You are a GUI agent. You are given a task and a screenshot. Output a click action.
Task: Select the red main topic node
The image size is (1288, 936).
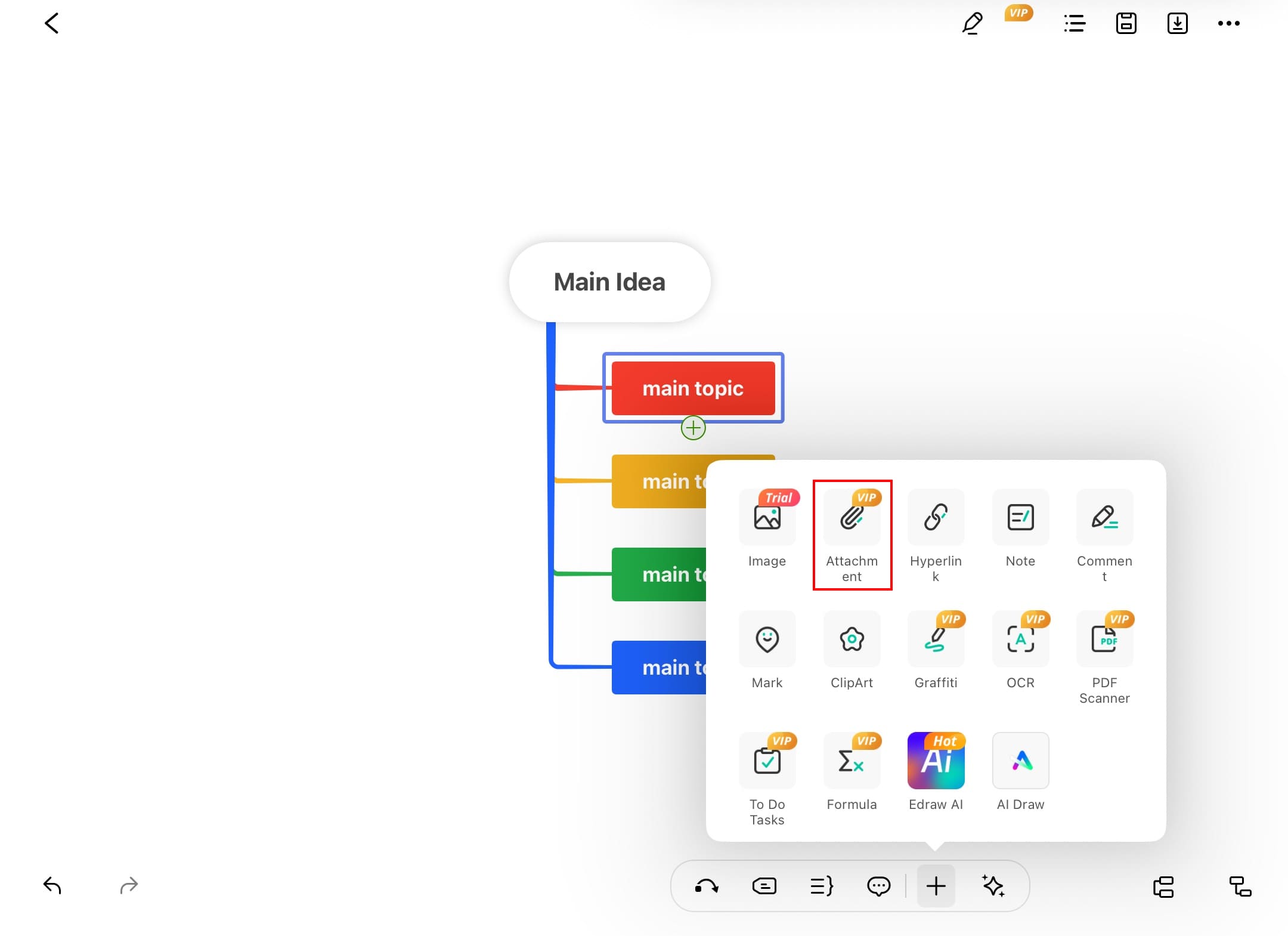693,388
